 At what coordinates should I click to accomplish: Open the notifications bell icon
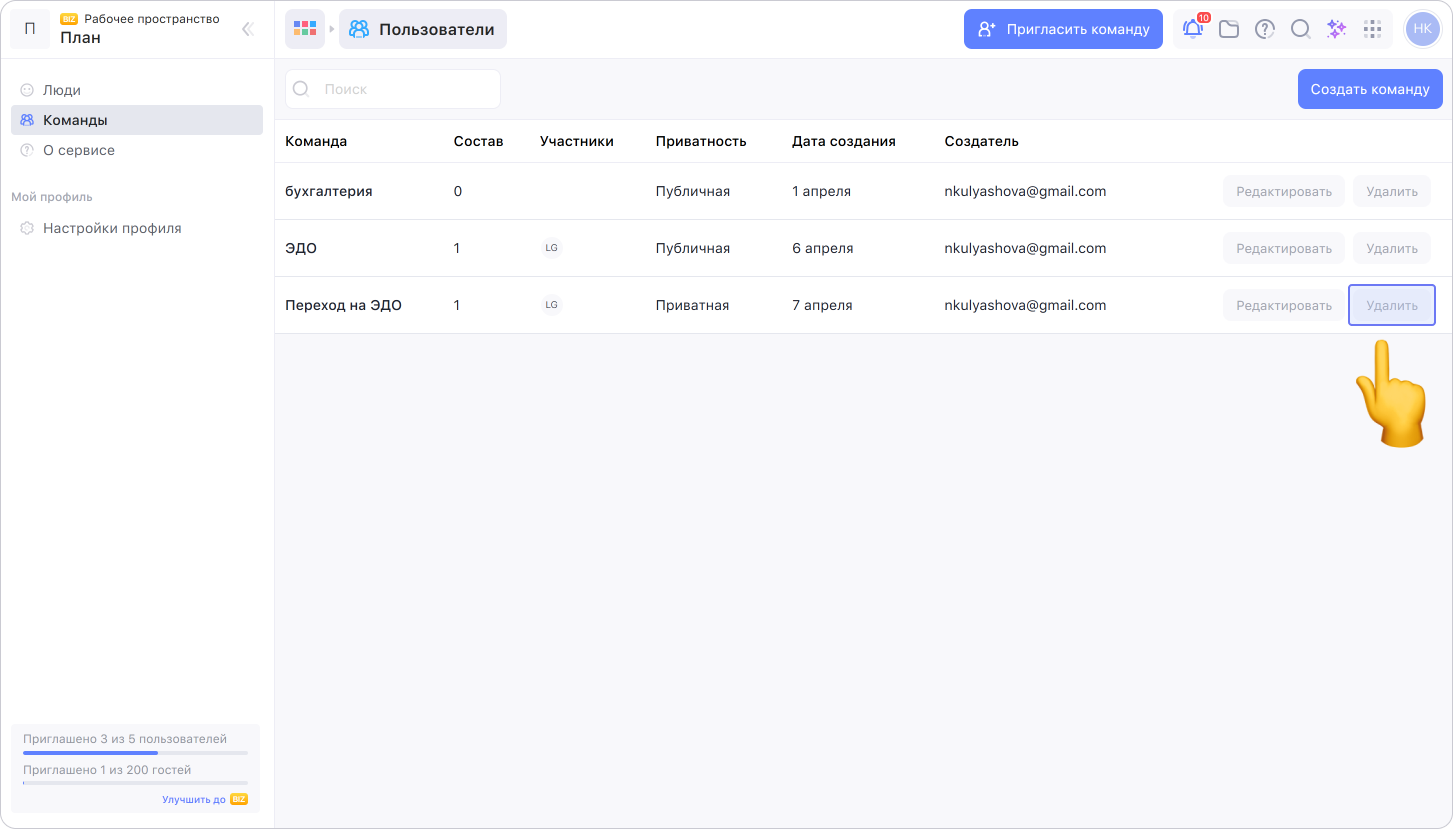[x=1193, y=29]
